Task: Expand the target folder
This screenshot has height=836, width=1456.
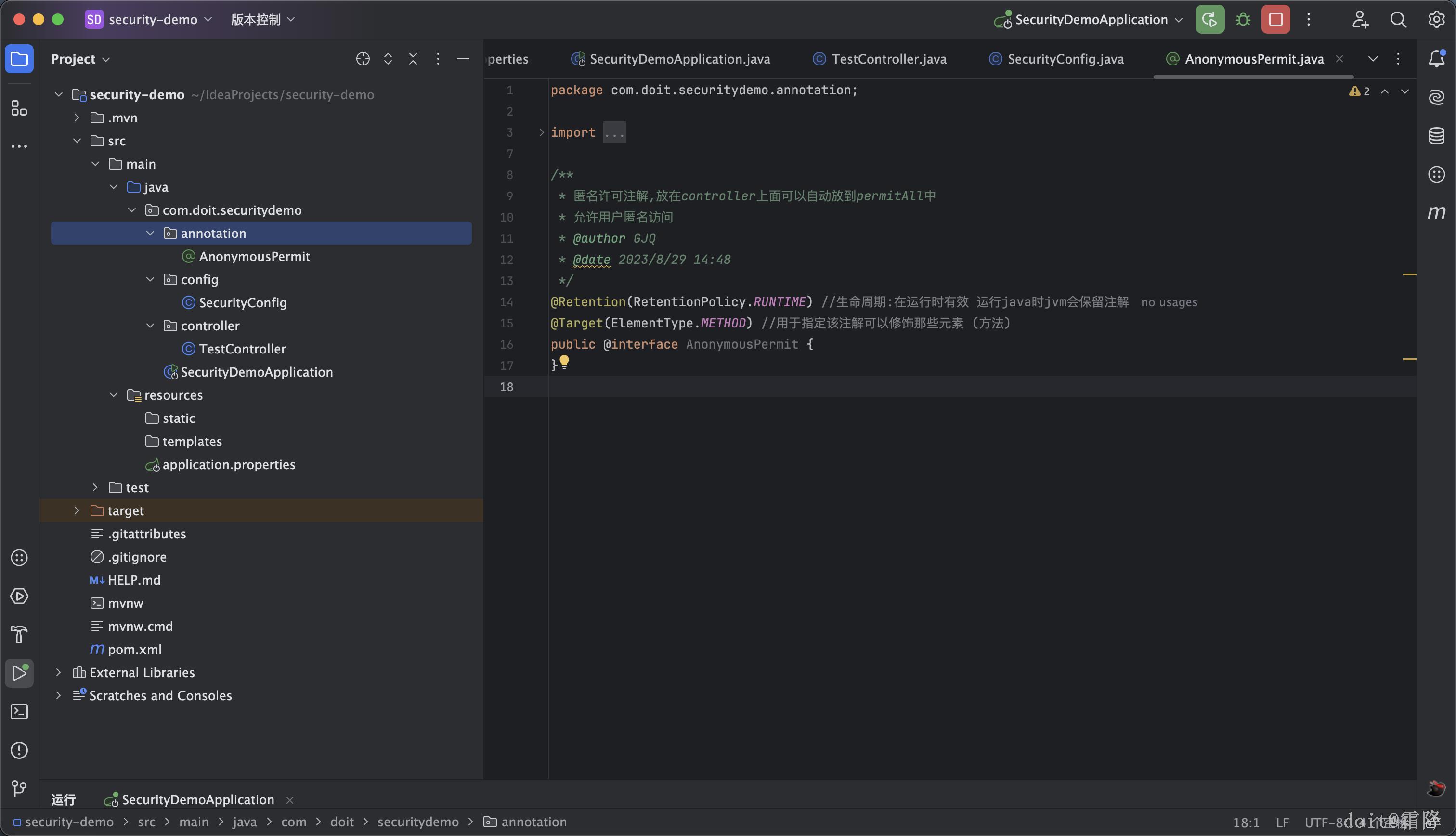Action: (x=77, y=510)
